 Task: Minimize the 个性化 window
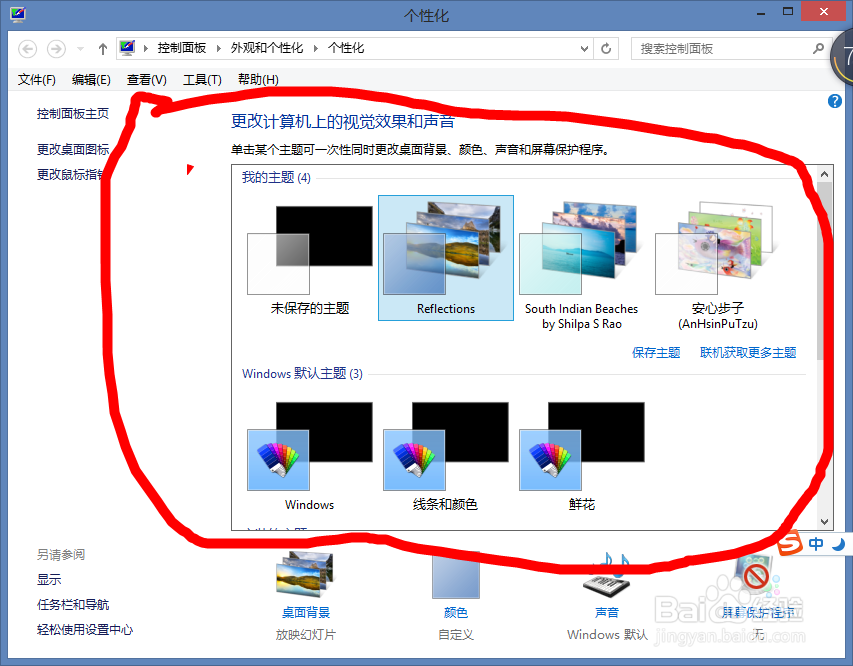click(x=761, y=13)
